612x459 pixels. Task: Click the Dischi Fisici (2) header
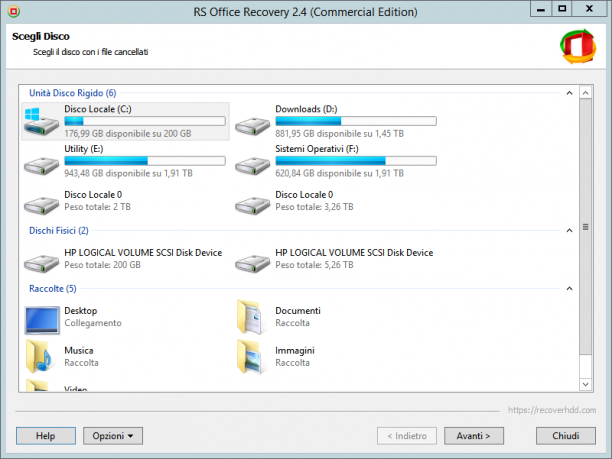tap(59, 230)
